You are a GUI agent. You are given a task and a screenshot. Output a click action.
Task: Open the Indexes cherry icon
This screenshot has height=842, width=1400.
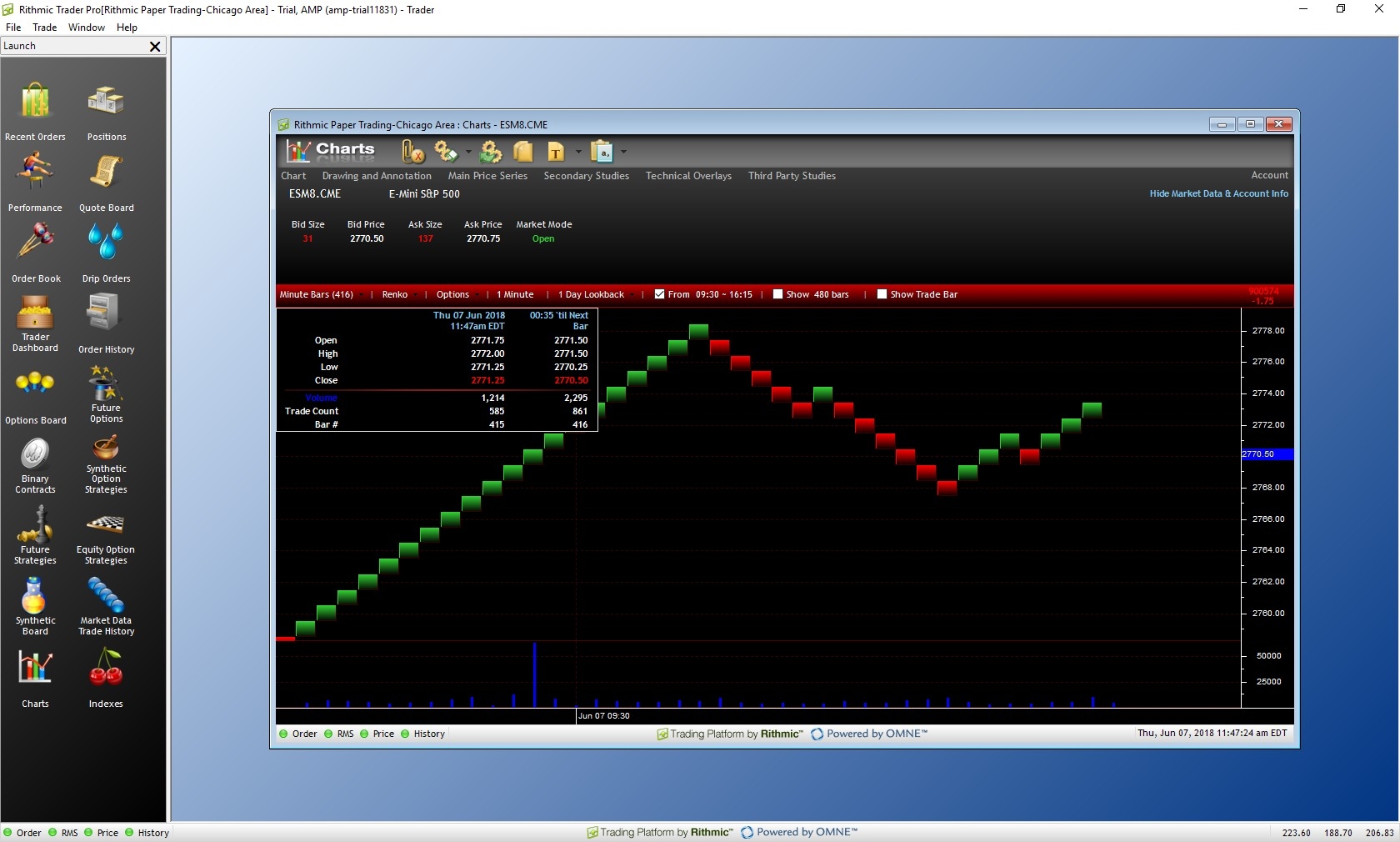click(106, 679)
